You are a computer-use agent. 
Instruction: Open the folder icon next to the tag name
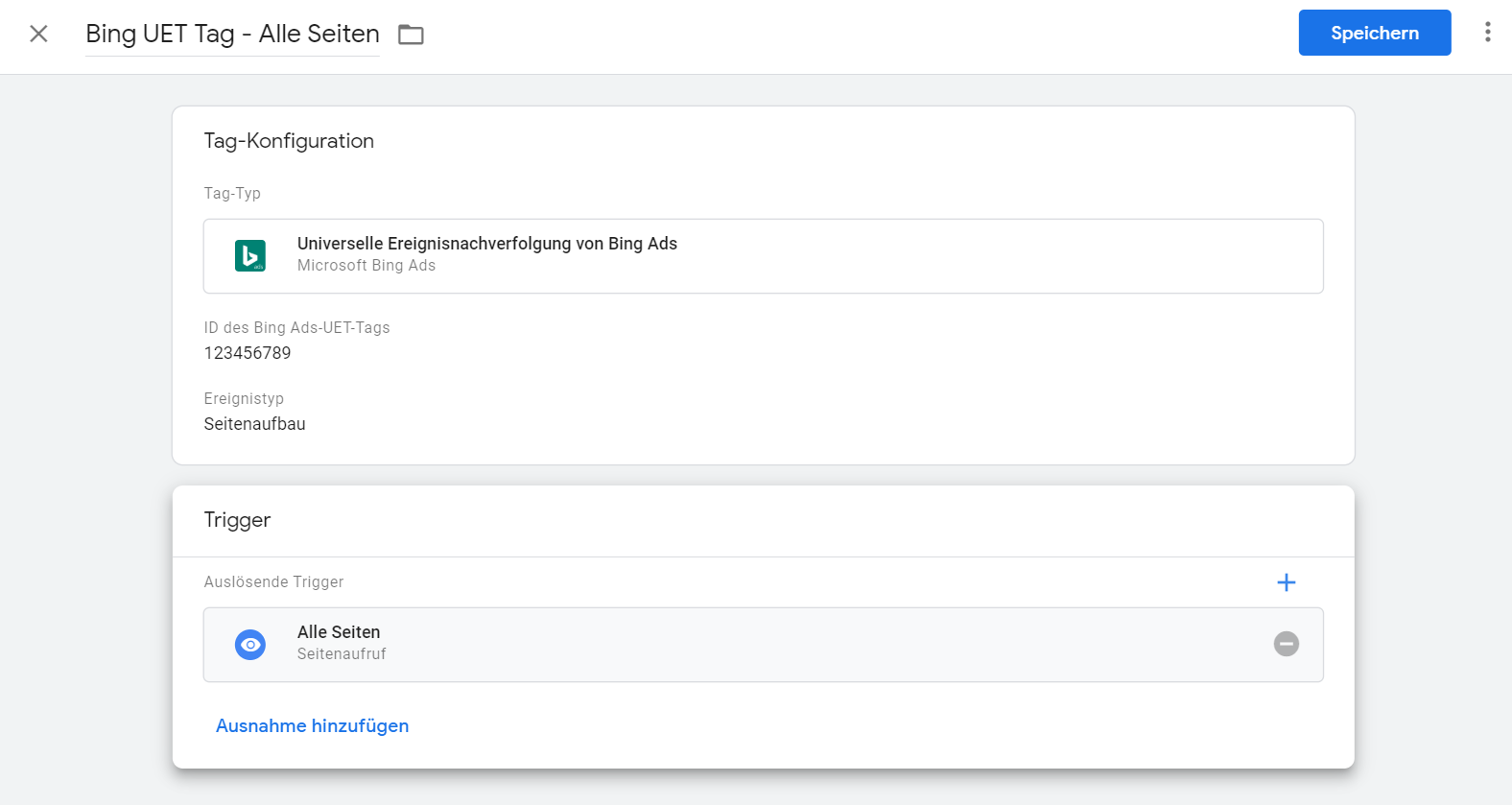point(411,35)
